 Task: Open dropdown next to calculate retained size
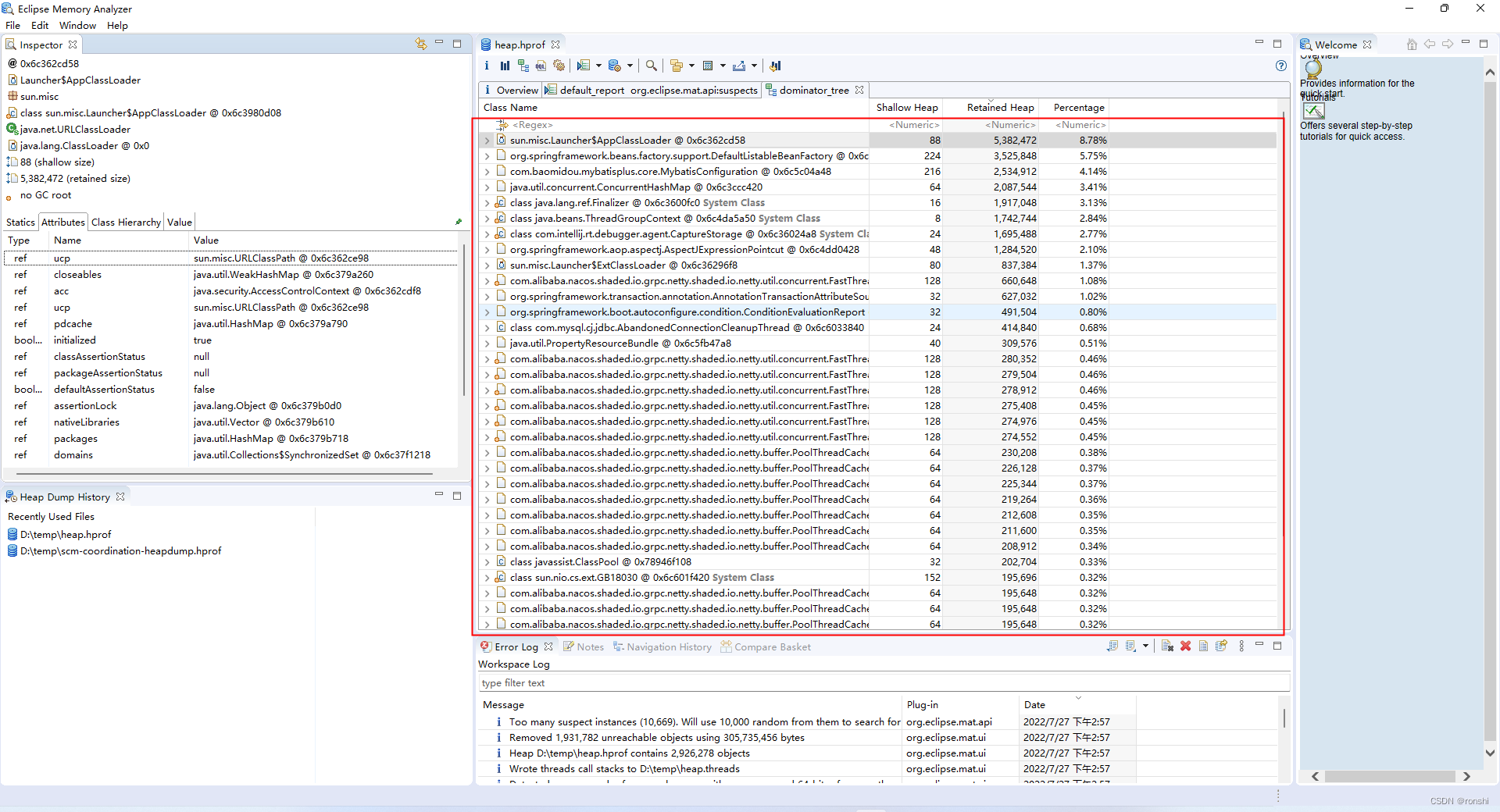tap(723, 66)
